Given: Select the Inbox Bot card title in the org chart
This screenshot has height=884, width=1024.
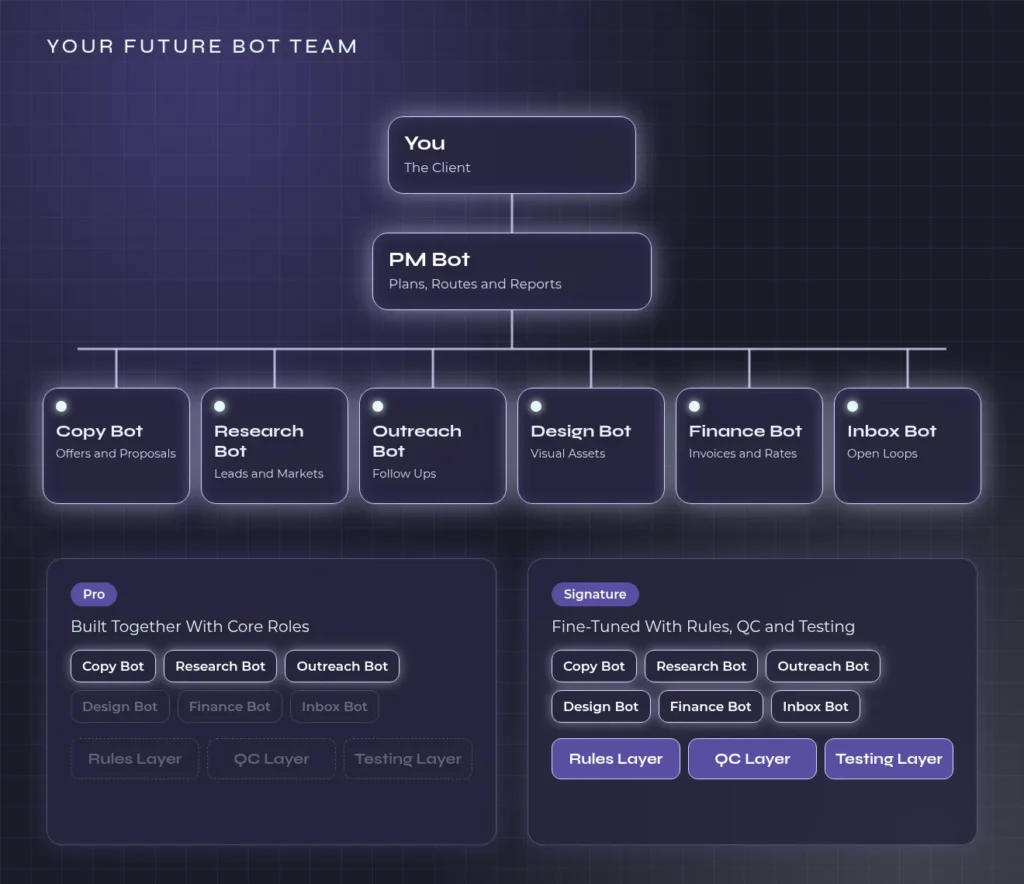Looking at the screenshot, I should tap(891, 432).
